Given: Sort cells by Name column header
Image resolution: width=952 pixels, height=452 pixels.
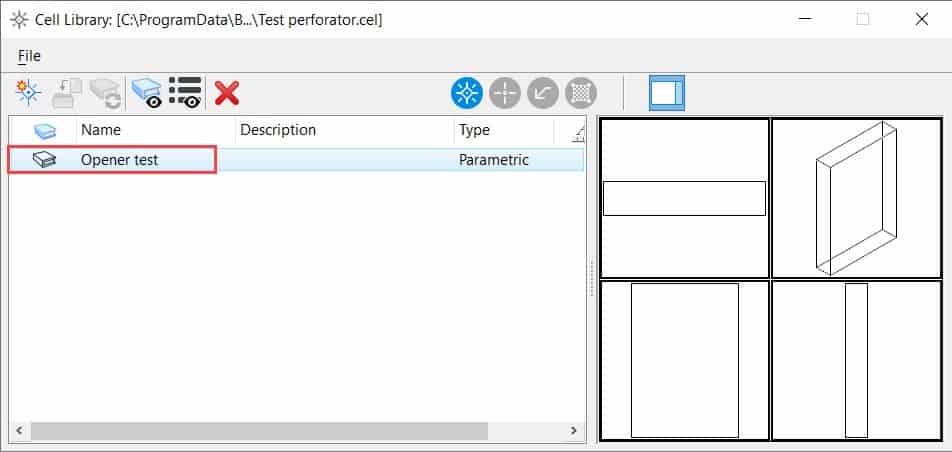Looking at the screenshot, I should point(155,130).
